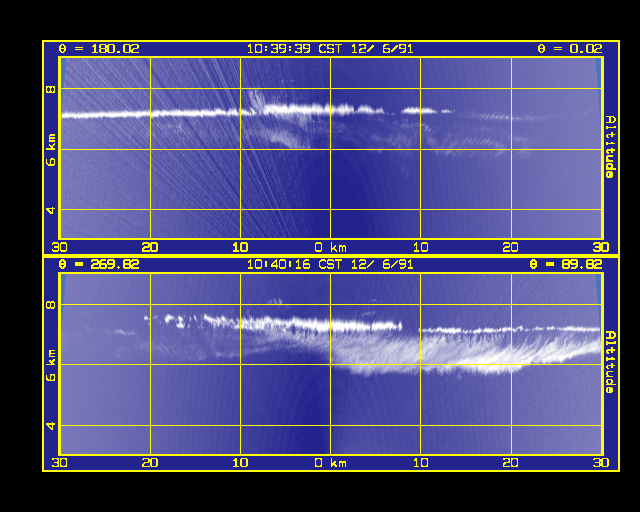The image size is (640, 512).
Task: Click the 0 km range label under upper plot
Action: click(x=331, y=247)
